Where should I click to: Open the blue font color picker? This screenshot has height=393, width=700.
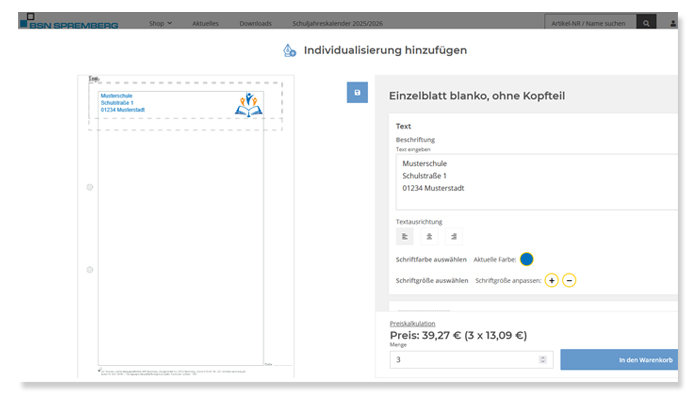pyautogui.click(x=527, y=259)
